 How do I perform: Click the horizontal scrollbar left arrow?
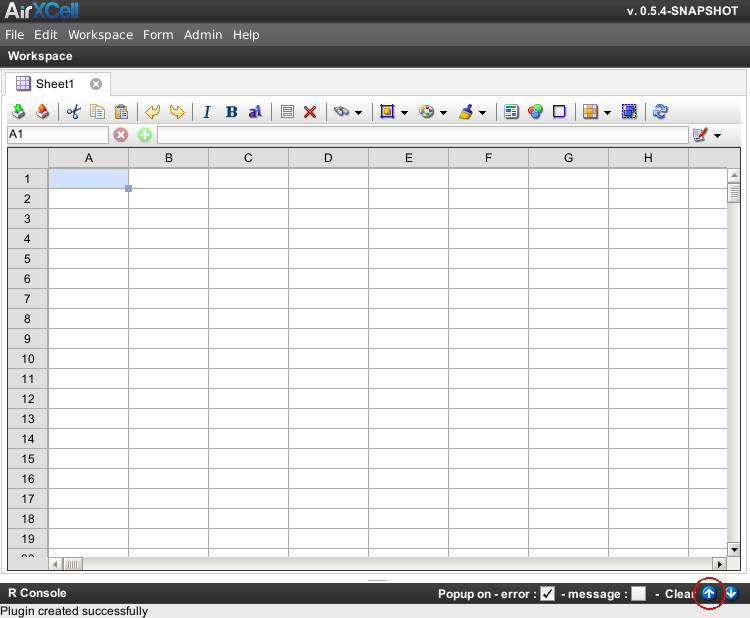(55, 564)
